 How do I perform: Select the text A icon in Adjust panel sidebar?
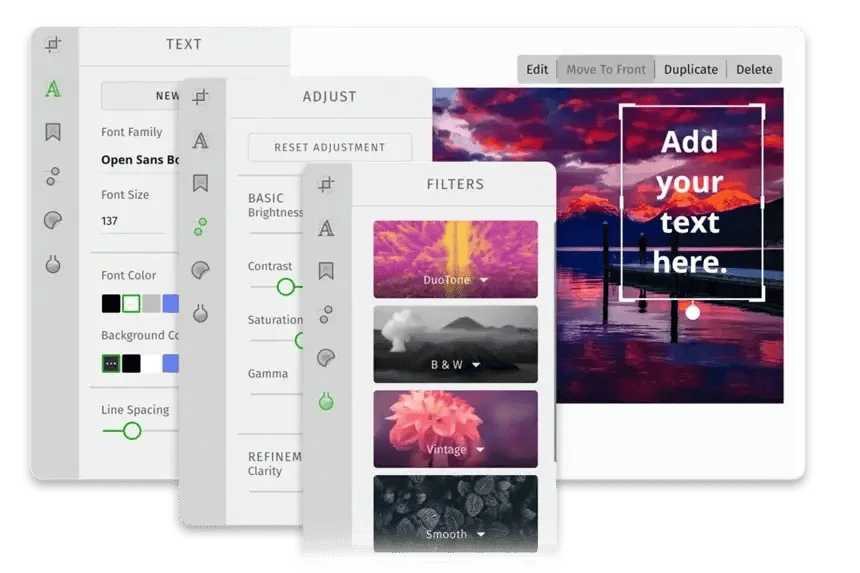(x=200, y=140)
